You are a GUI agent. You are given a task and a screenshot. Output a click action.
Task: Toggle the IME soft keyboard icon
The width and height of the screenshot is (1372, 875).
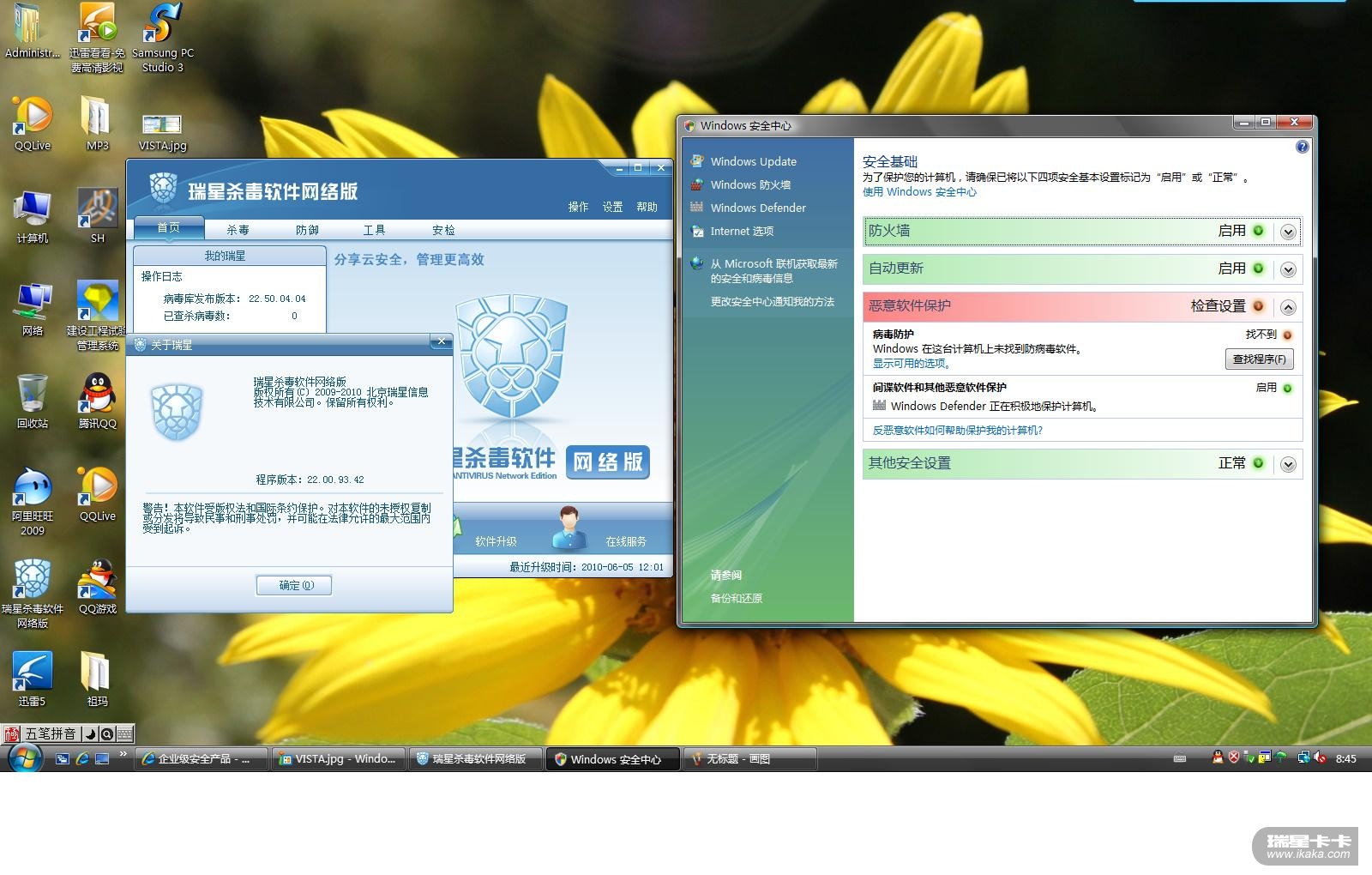coord(124,733)
